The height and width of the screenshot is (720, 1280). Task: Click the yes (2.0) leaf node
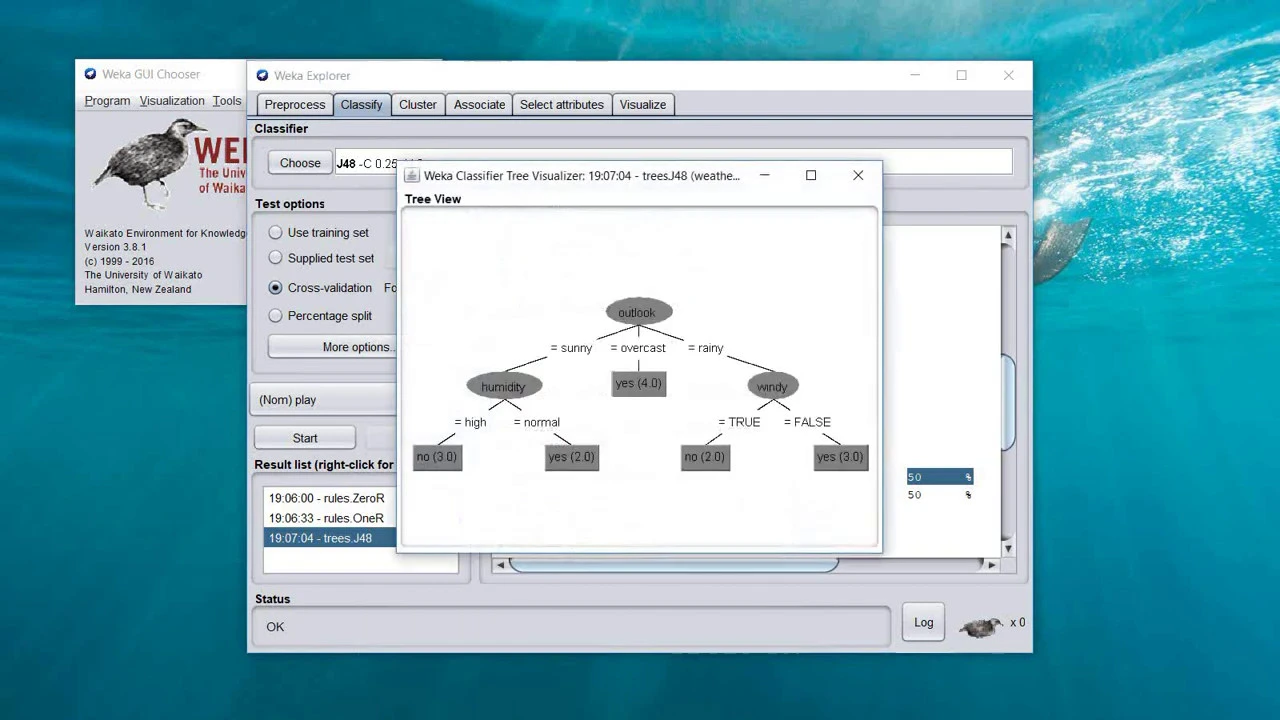click(572, 457)
